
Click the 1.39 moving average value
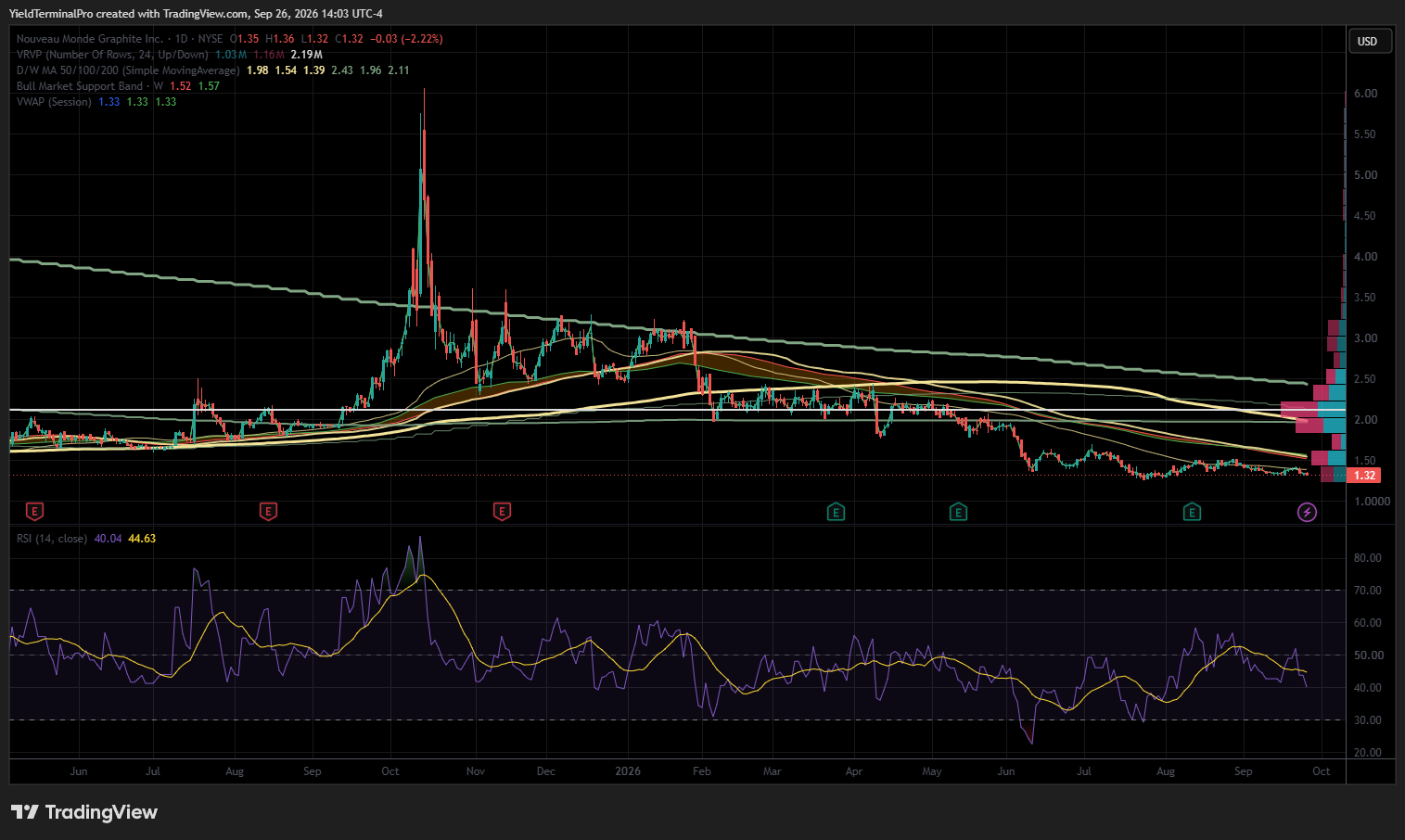pos(314,70)
